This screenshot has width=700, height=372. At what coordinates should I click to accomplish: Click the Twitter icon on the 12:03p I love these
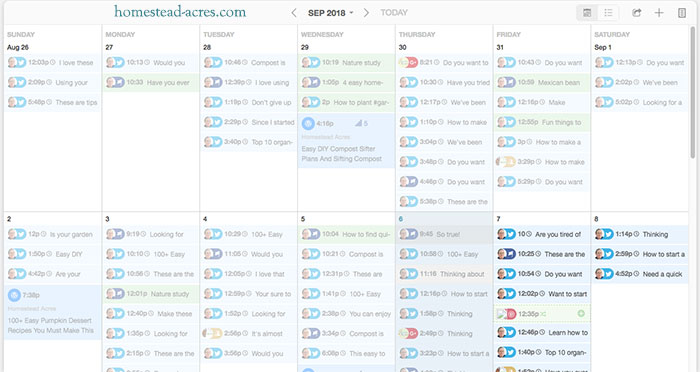[21, 63]
